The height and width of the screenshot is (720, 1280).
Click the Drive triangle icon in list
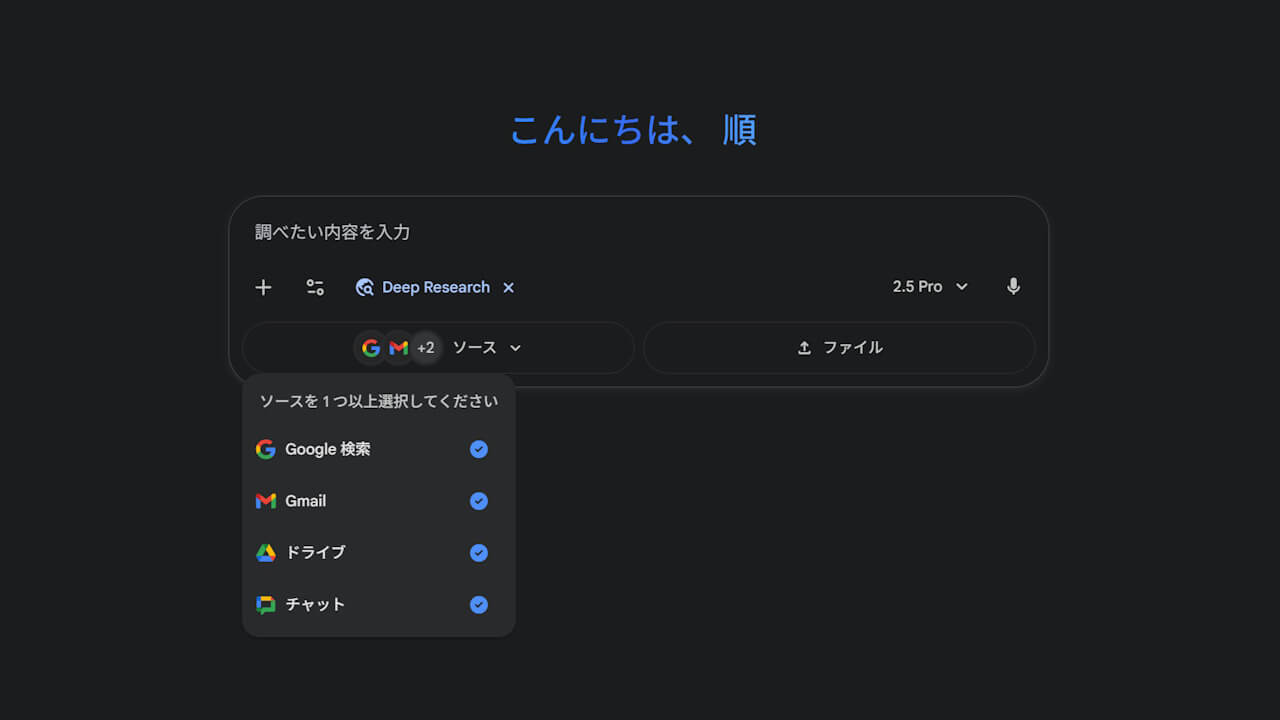(265, 553)
